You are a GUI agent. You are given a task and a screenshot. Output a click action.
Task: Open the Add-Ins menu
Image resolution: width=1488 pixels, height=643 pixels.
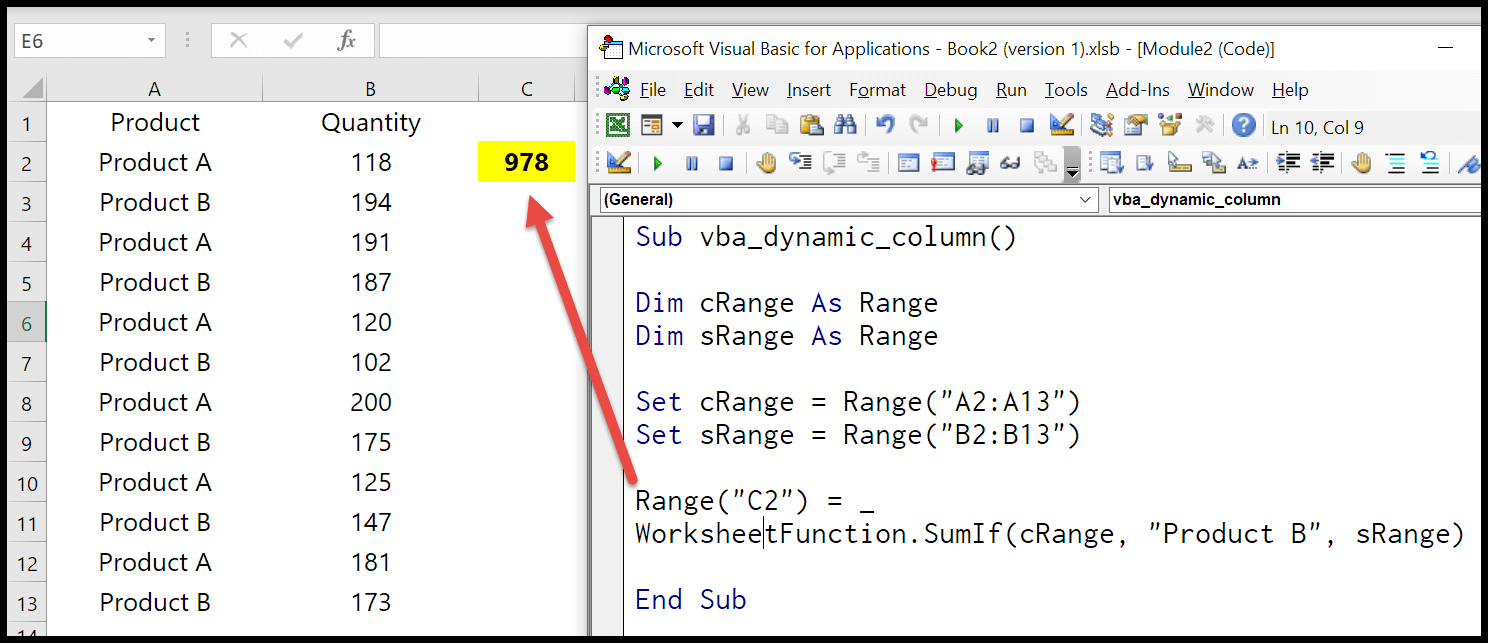(x=1137, y=89)
